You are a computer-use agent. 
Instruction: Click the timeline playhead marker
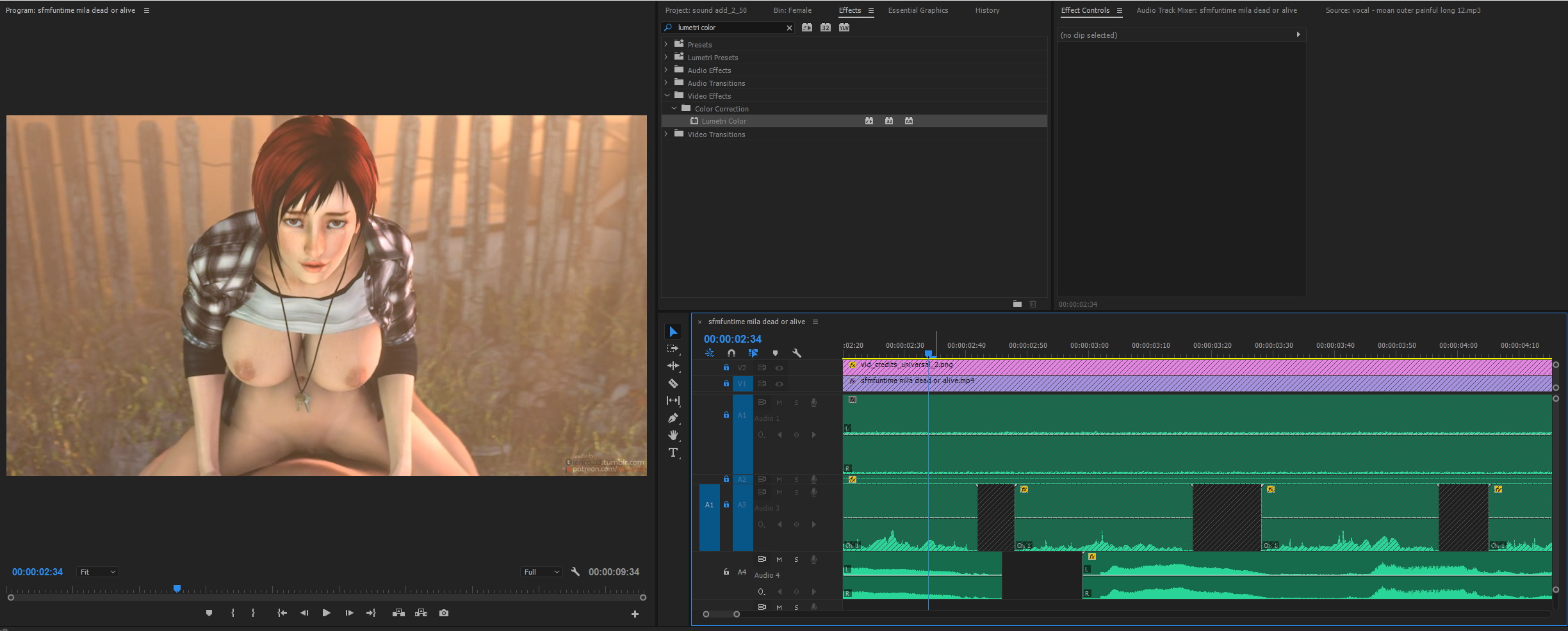928,354
